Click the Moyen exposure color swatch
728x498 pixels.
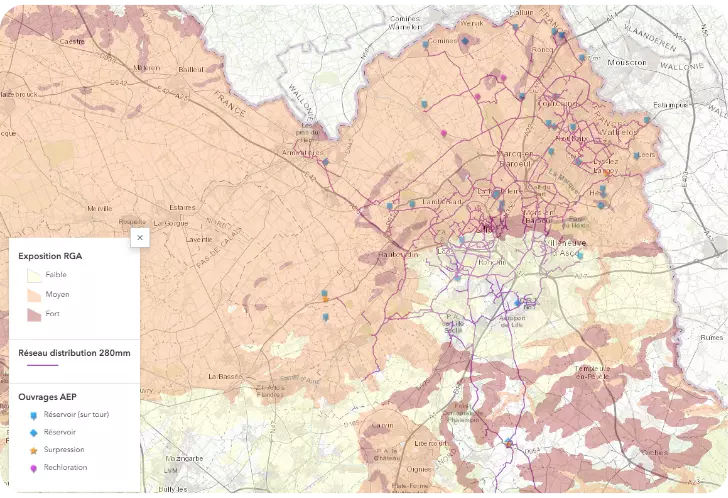33,294
